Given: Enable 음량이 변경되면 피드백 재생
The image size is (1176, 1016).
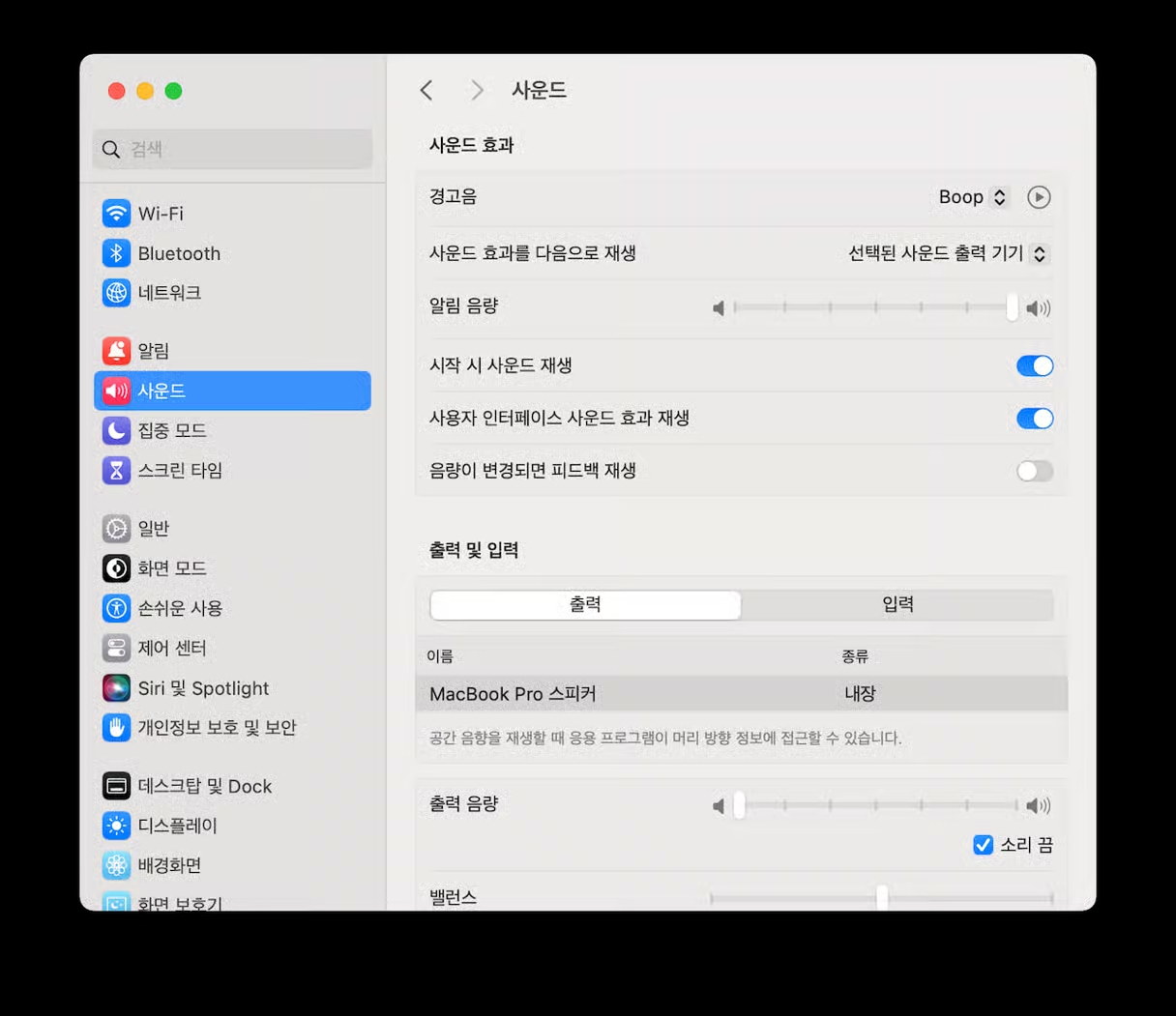Looking at the screenshot, I should pos(1034,471).
